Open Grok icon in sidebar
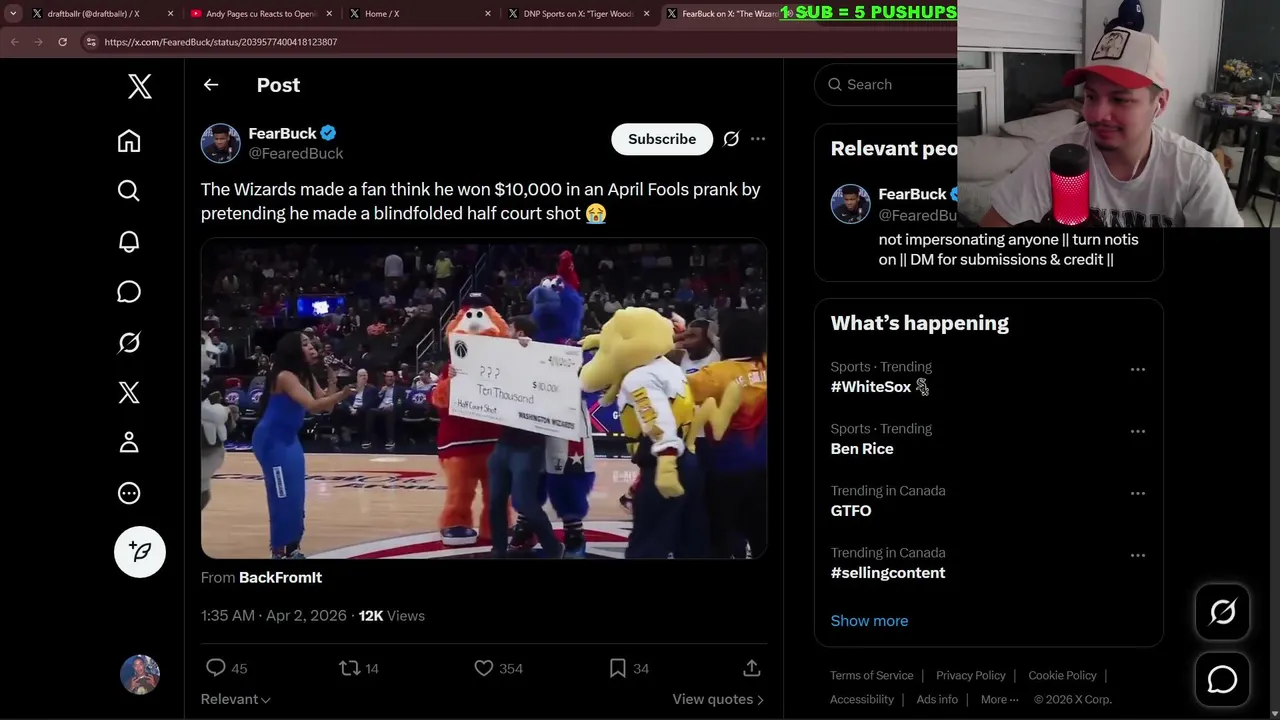1280x720 pixels. (x=129, y=342)
